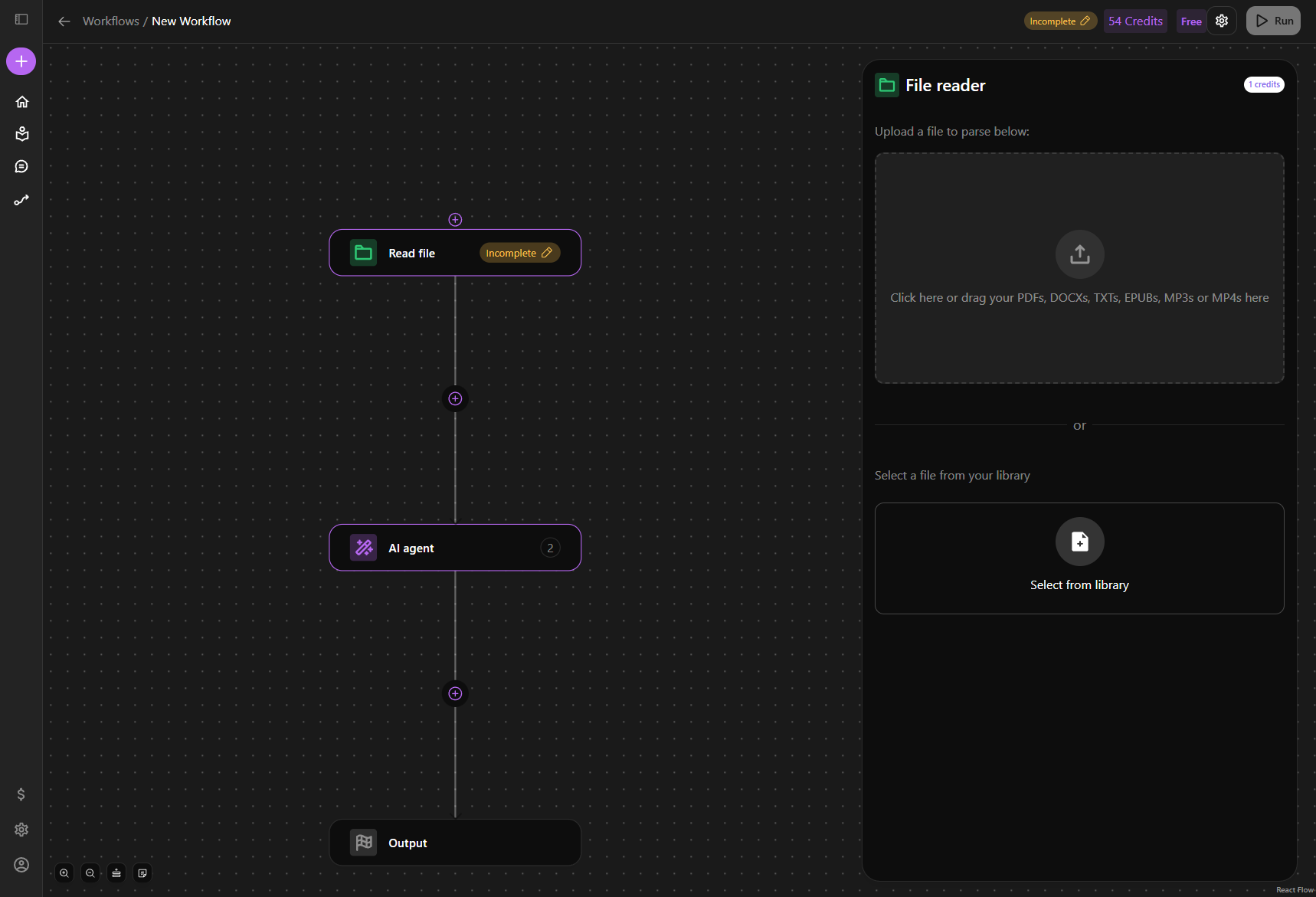Open the library reader icon in the sidebar
Screen dimensions: 1316x897
(21, 134)
